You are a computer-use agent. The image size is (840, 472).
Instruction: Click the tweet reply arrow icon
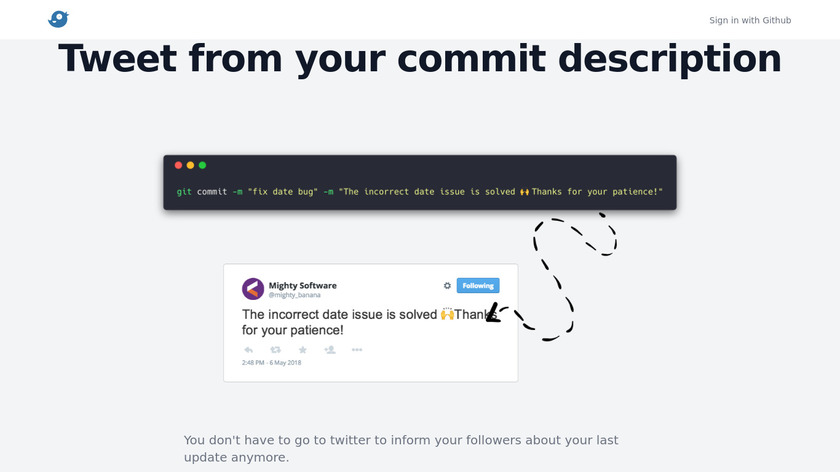249,349
